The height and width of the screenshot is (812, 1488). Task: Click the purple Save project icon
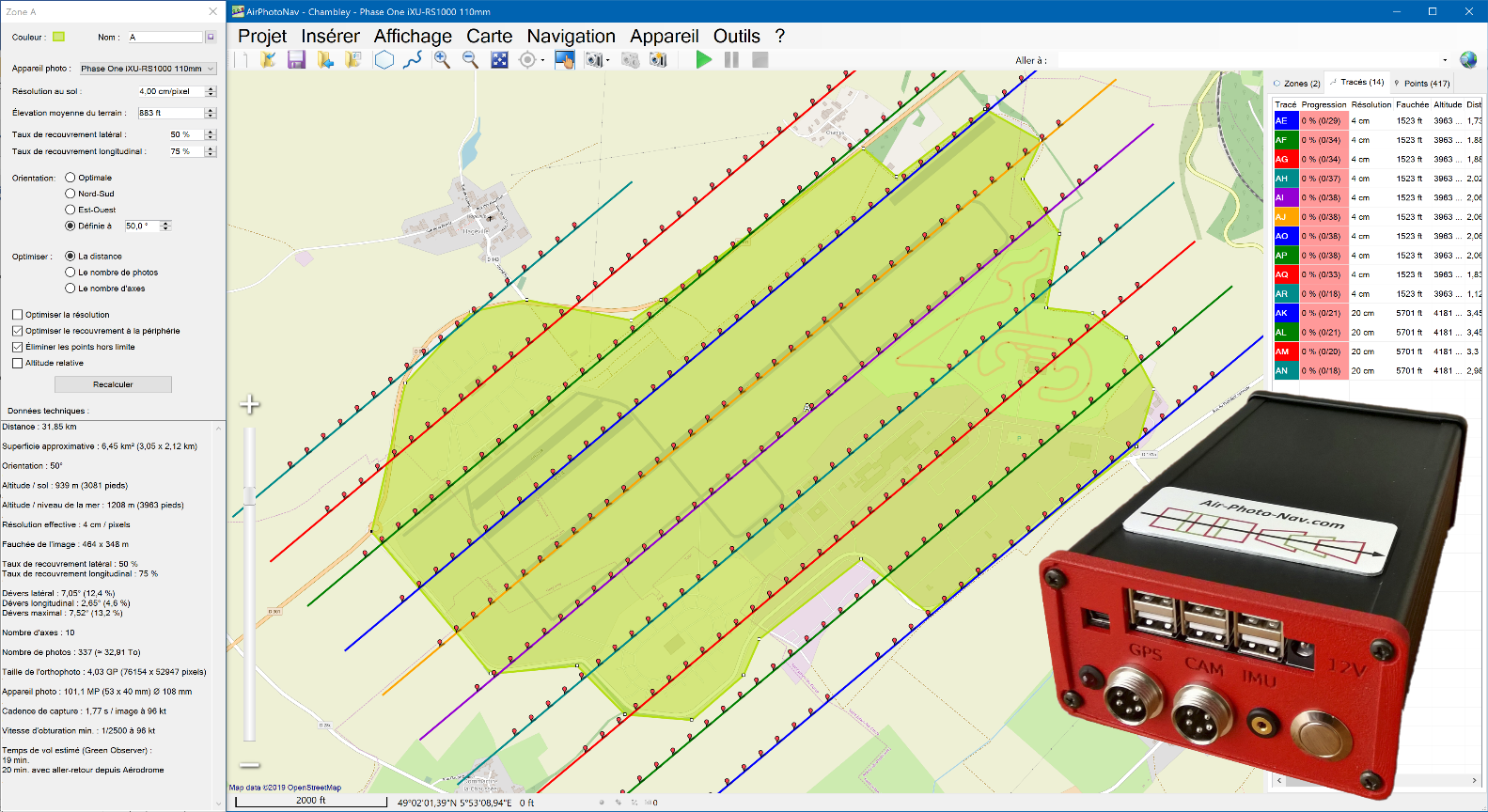296,60
